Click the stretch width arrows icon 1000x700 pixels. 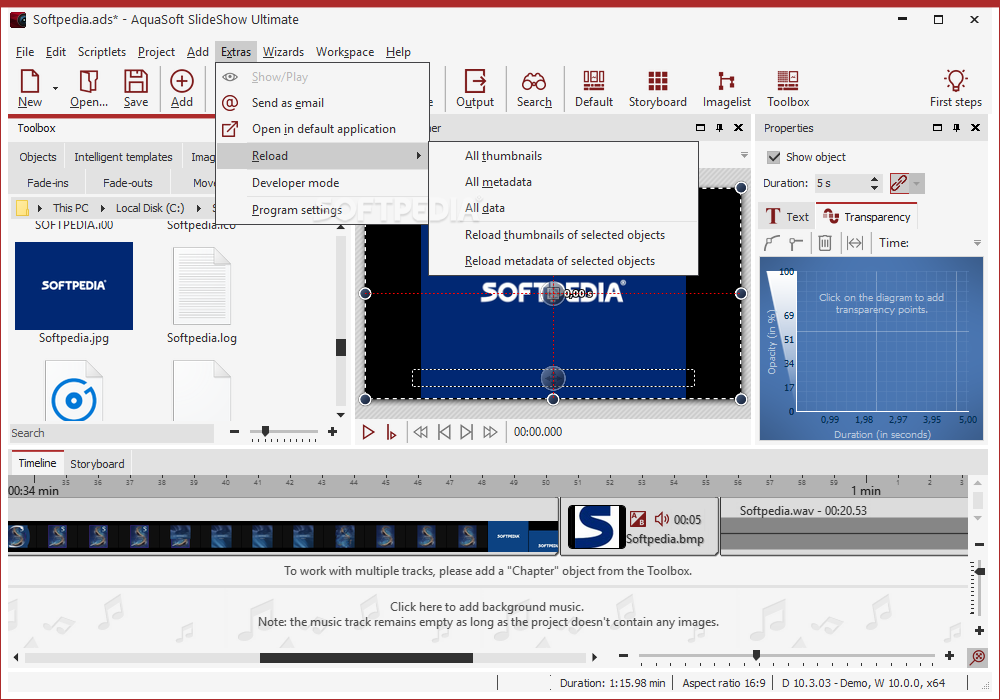[855, 243]
